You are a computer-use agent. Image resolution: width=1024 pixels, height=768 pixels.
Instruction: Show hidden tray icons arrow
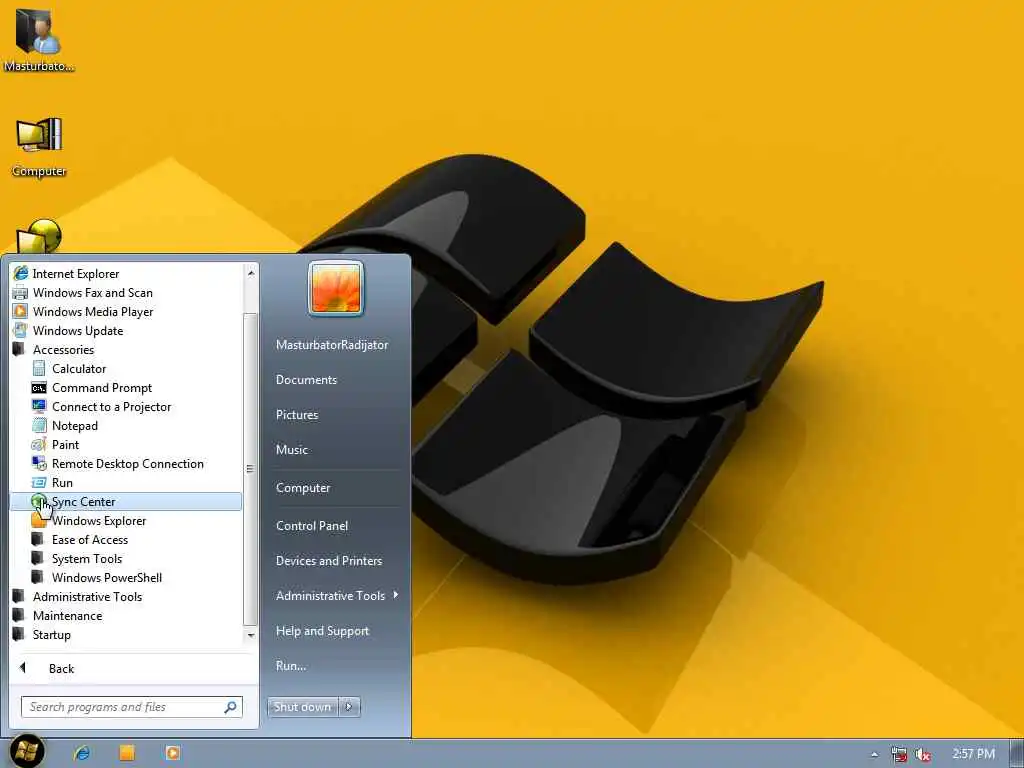[x=874, y=755]
